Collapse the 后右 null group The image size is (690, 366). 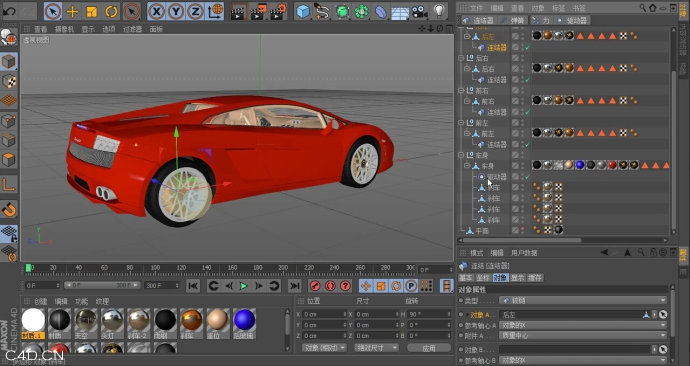point(460,58)
